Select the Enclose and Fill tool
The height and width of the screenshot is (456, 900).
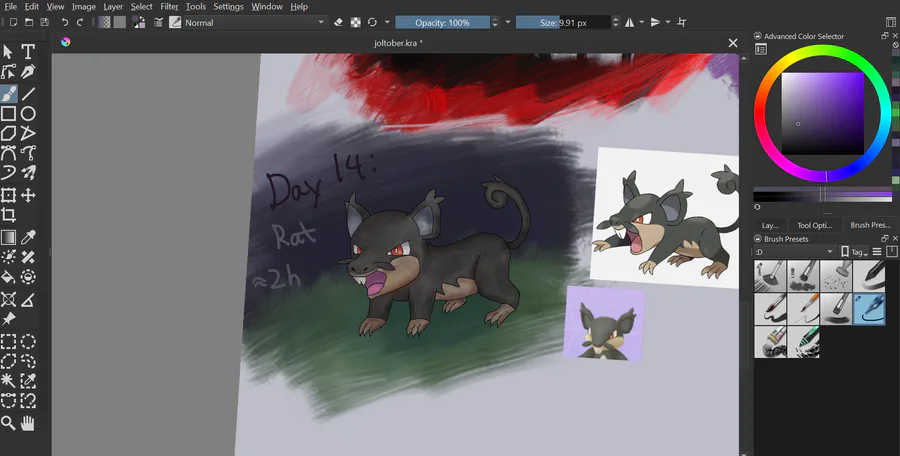(x=28, y=277)
